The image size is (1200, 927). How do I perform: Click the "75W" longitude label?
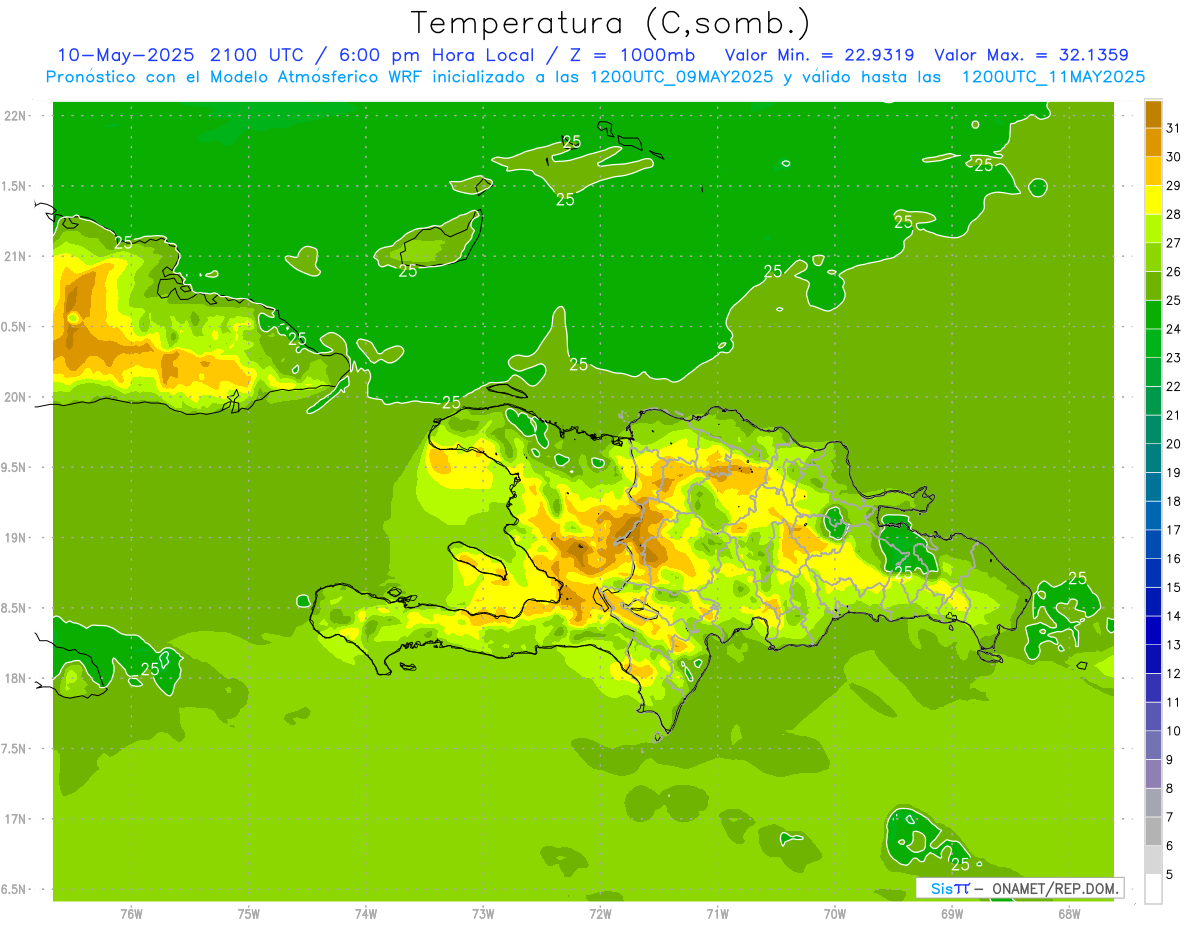pos(249,914)
